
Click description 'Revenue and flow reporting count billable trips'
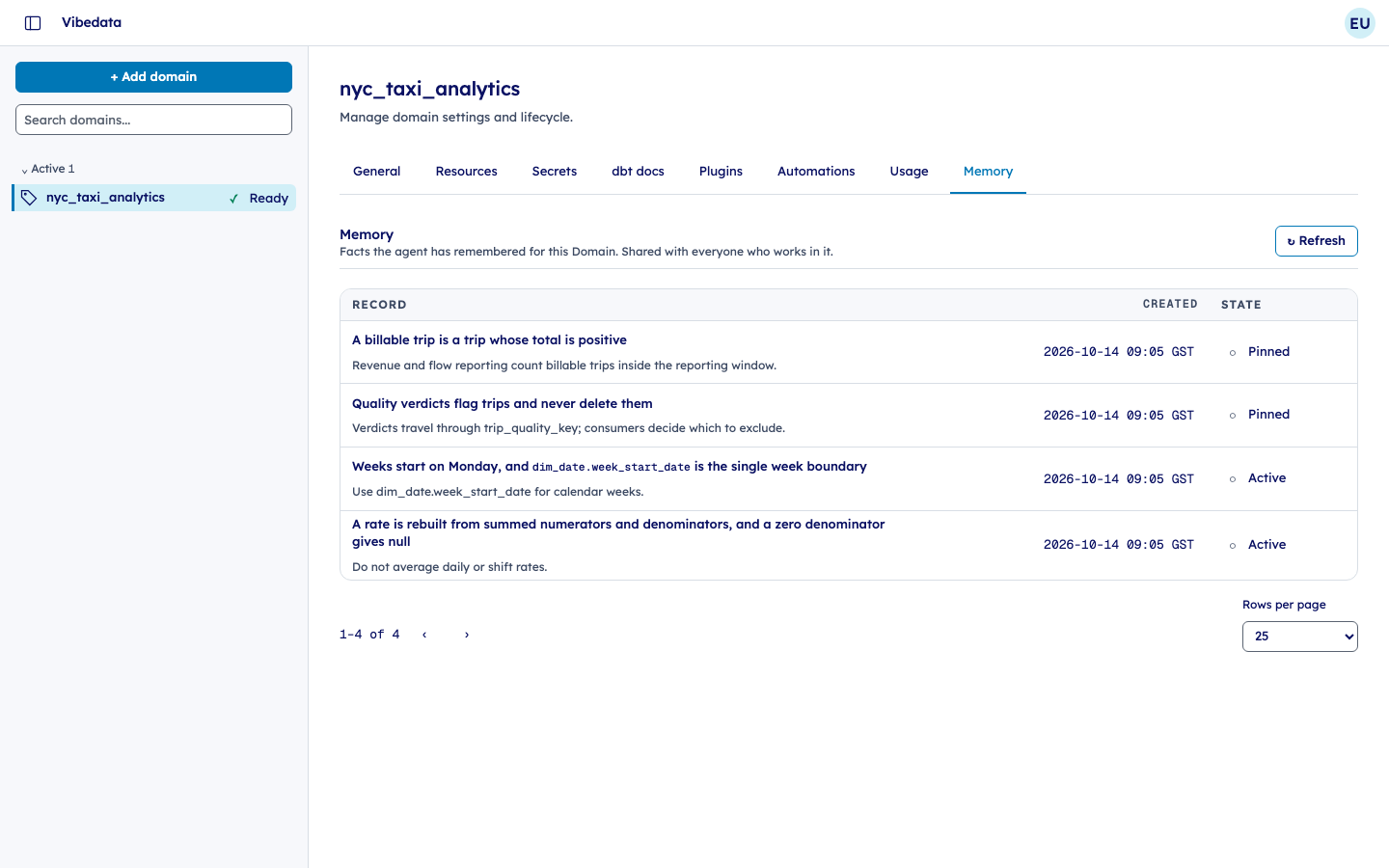click(564, 366)
